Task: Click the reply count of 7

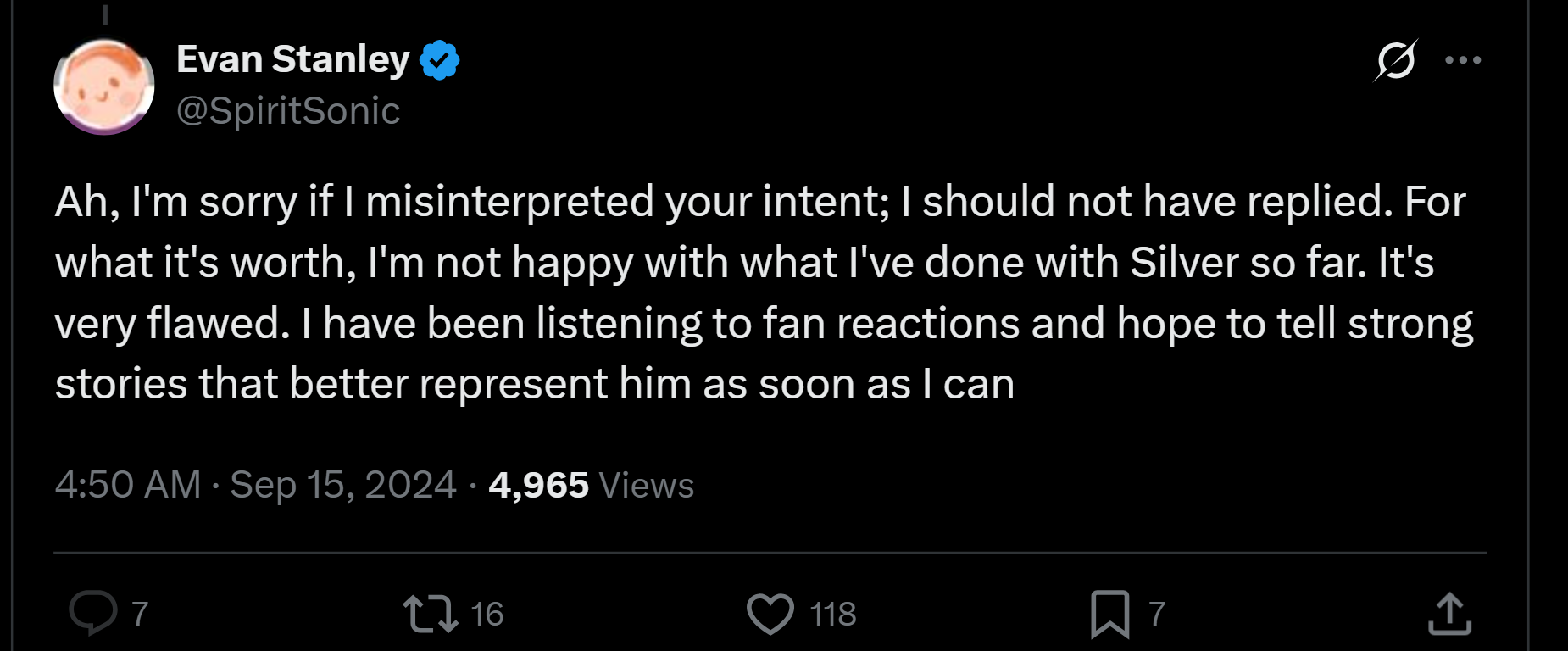Action: [141, 614]
